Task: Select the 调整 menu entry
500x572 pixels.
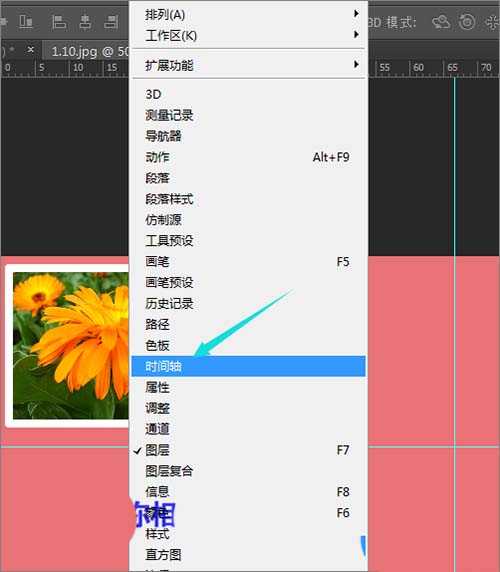Action: click(248, 408)
